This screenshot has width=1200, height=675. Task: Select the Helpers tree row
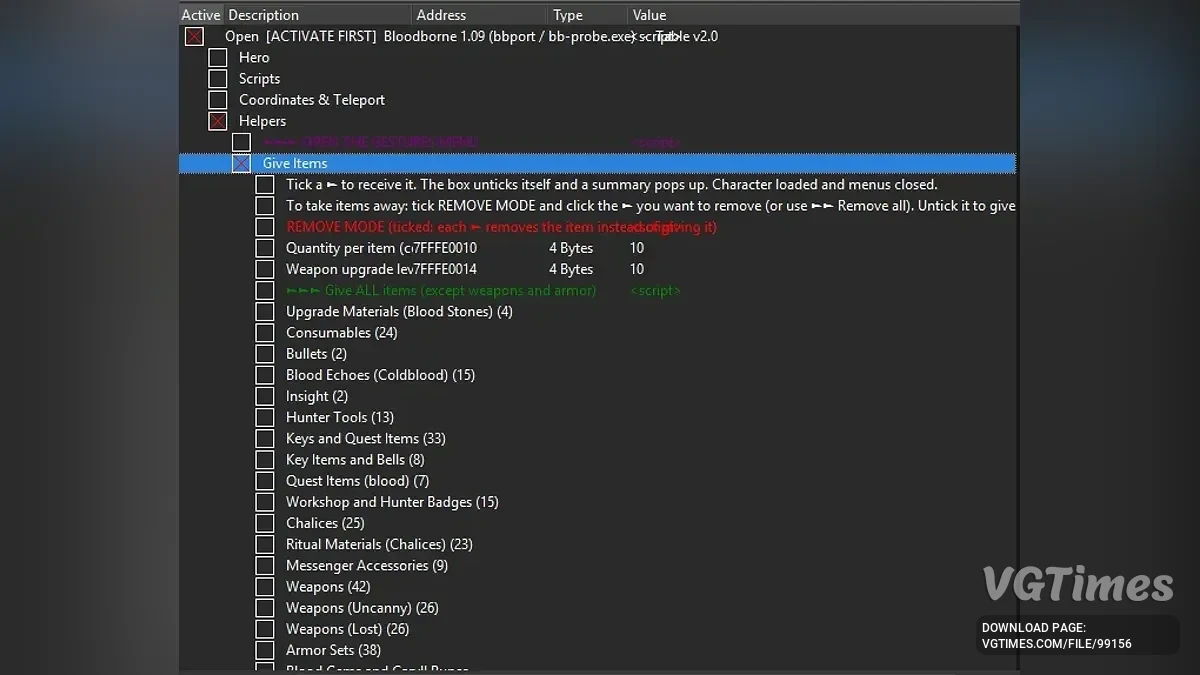coord(262,121)
